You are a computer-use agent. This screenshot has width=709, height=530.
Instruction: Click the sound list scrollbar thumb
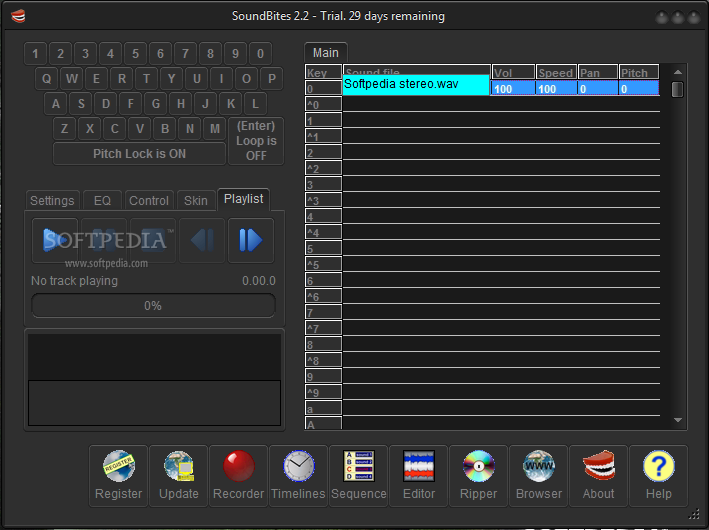point(677,89)
